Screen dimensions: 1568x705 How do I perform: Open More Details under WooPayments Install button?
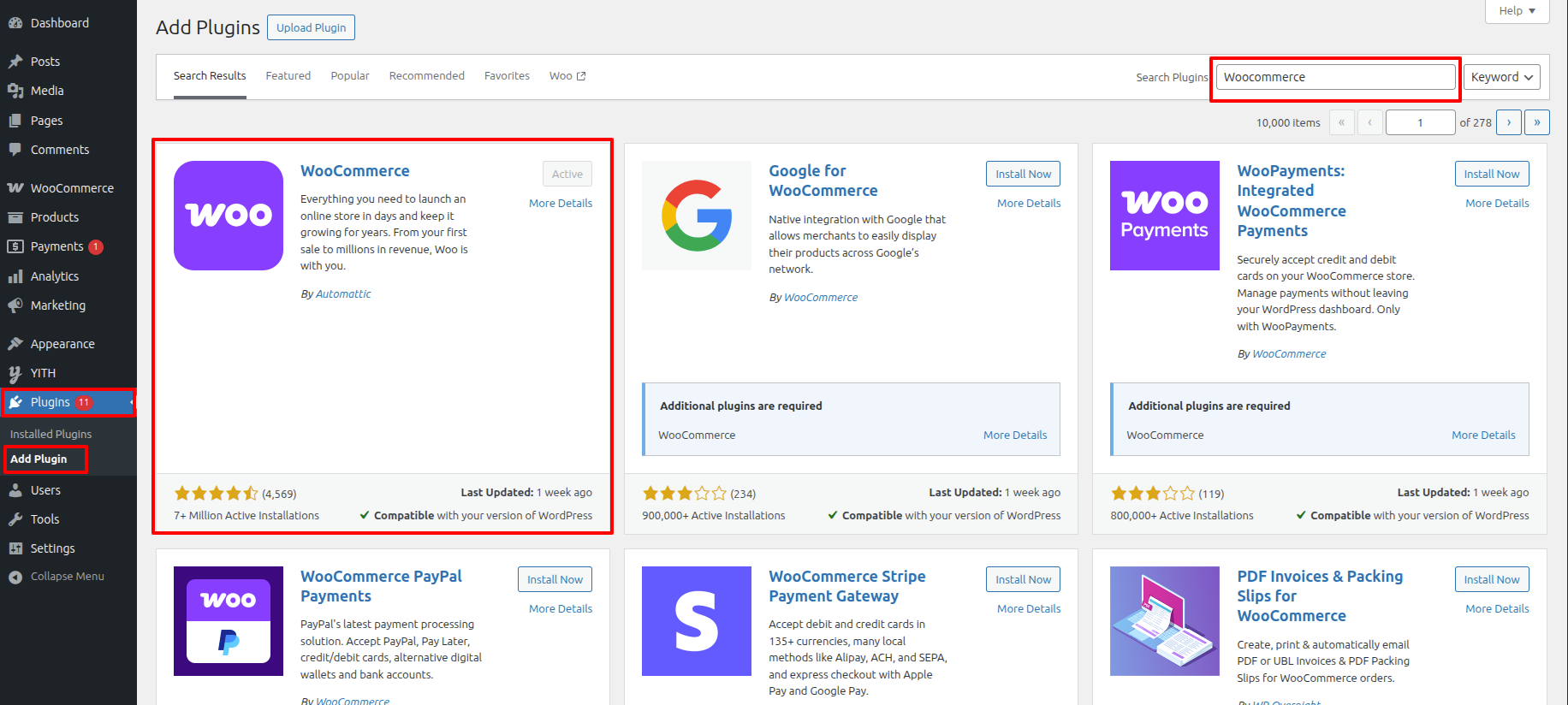pyautogui.click(x=1497, y=204)
